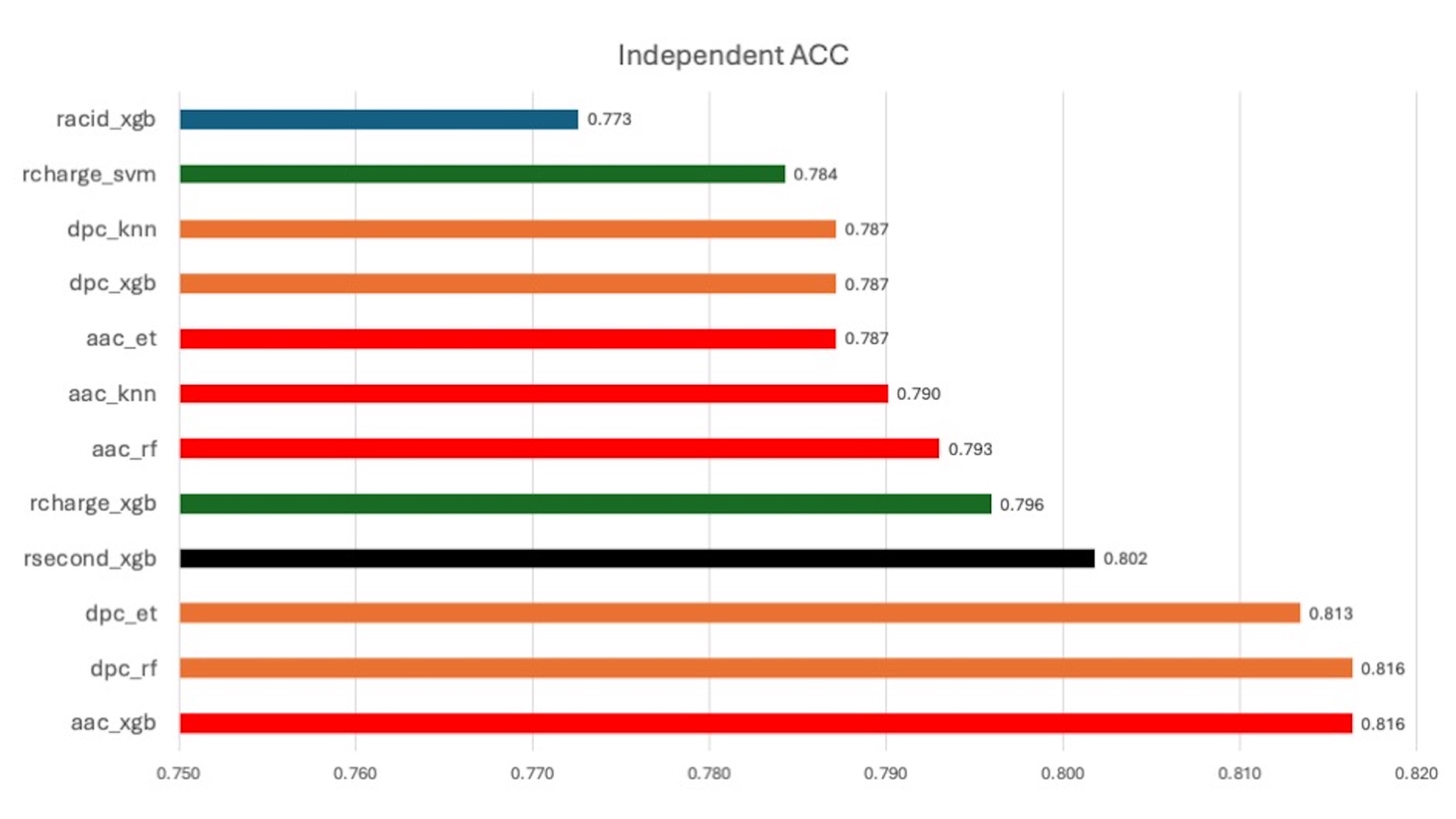Click the orange dpc_rf bar
Image resolution: width=1456 pixels, height=819 pixels.
766,669
